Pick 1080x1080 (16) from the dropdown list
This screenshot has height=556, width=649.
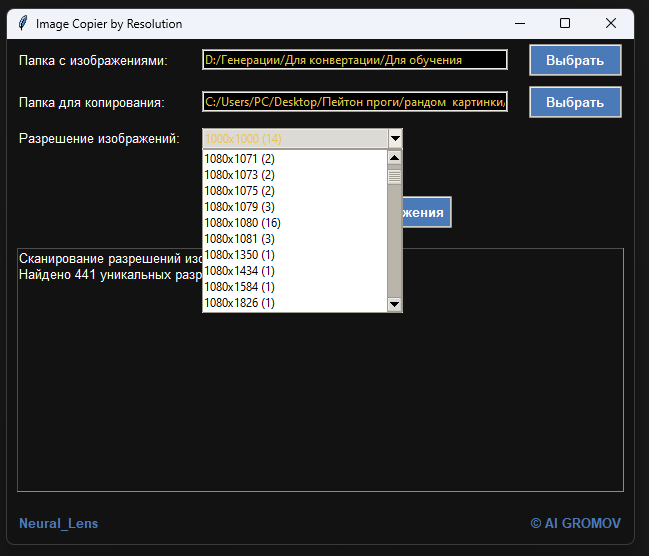[x=295, y=223]
